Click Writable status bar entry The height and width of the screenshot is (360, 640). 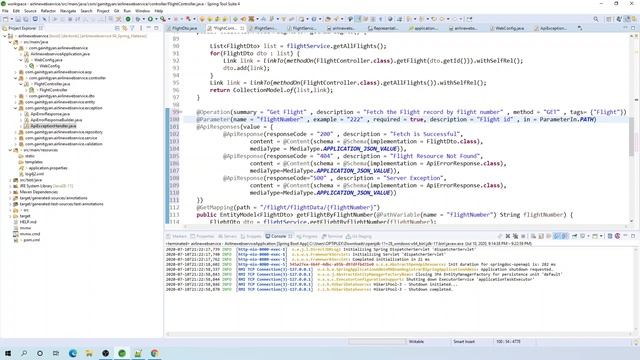point(416,341)
